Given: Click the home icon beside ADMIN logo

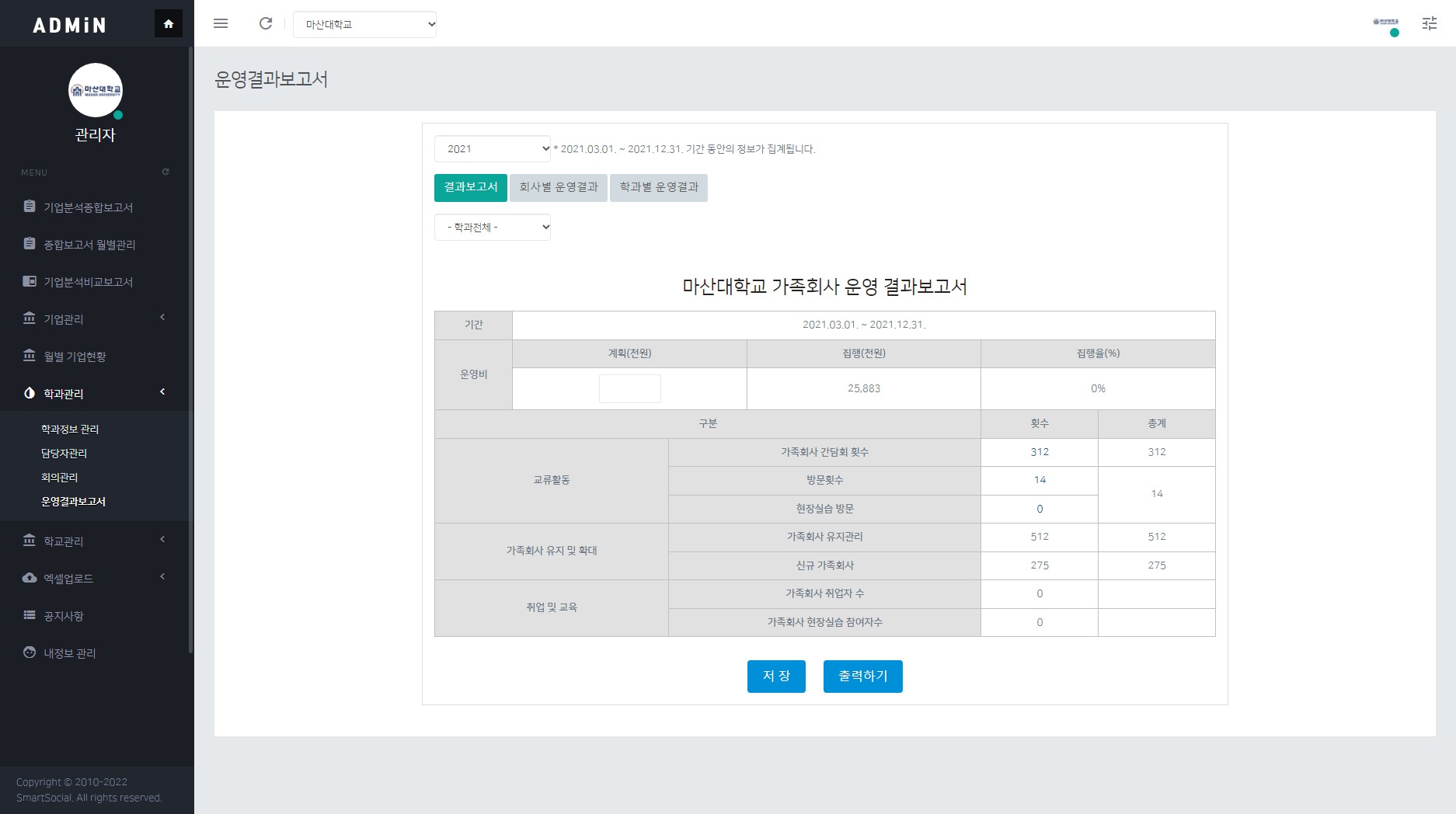Looking at the screenshot, I should [x=169, y=24].
